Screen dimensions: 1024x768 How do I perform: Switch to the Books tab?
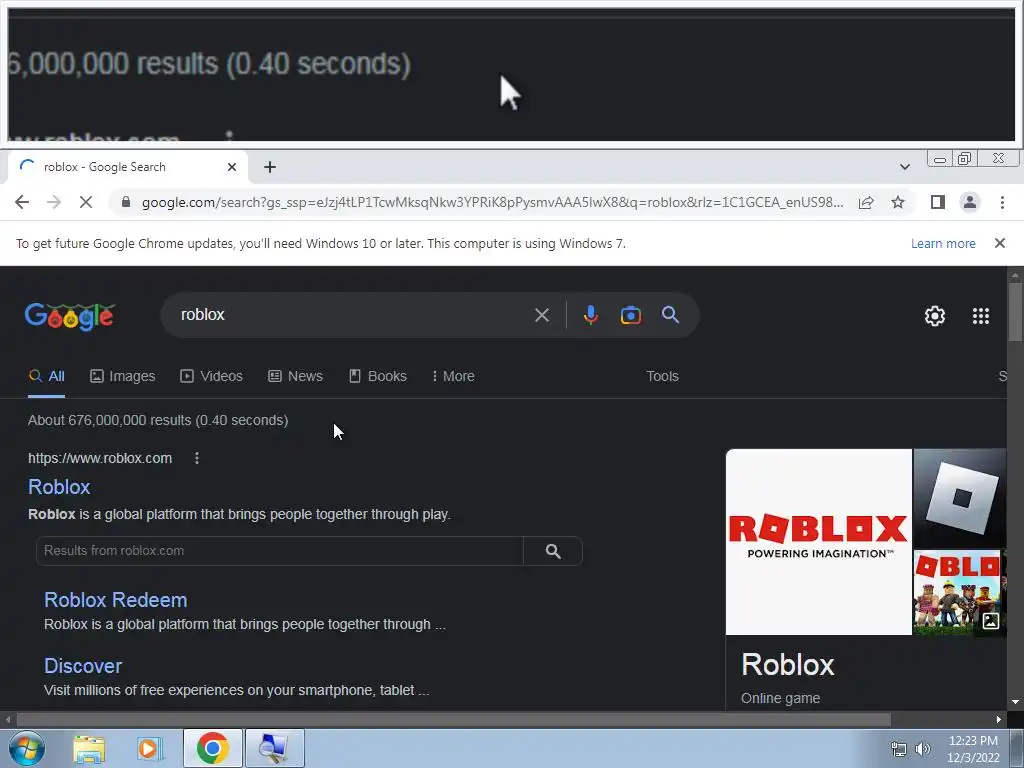pyautogui.click(x=378, y=376)
